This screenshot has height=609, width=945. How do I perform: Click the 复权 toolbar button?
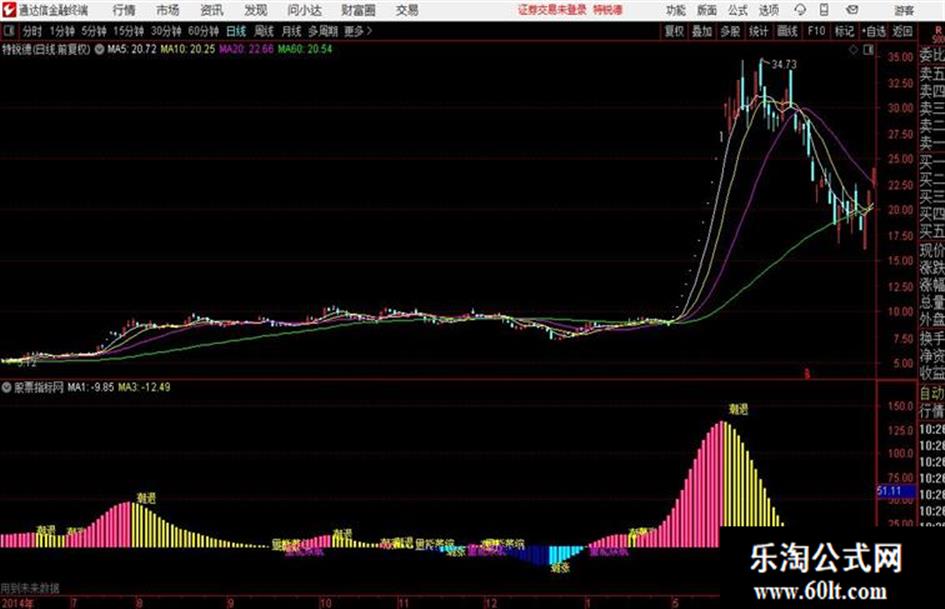(x=674, y=31)
